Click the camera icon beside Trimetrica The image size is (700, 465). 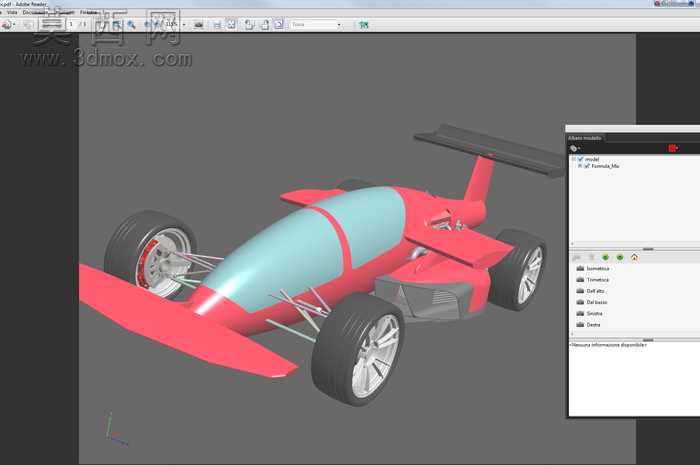(580, 279)
